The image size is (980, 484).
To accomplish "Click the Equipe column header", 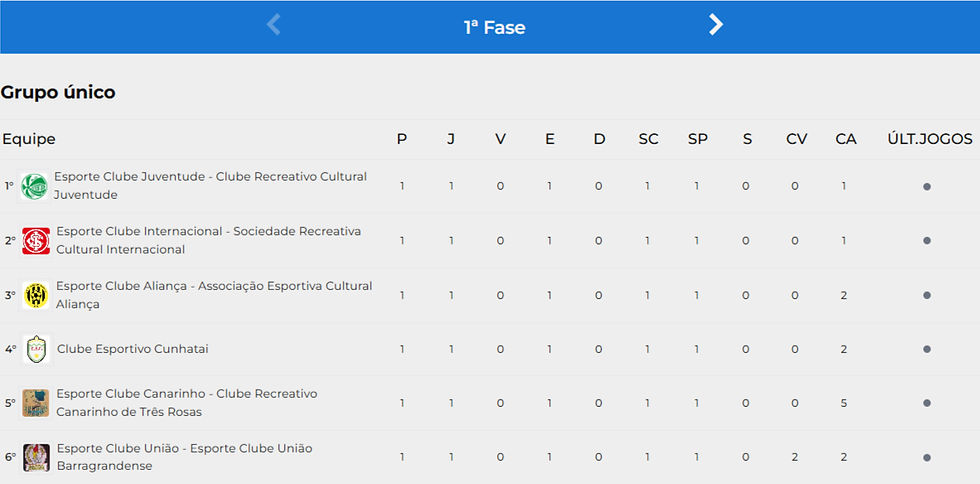I will [29, 139].
